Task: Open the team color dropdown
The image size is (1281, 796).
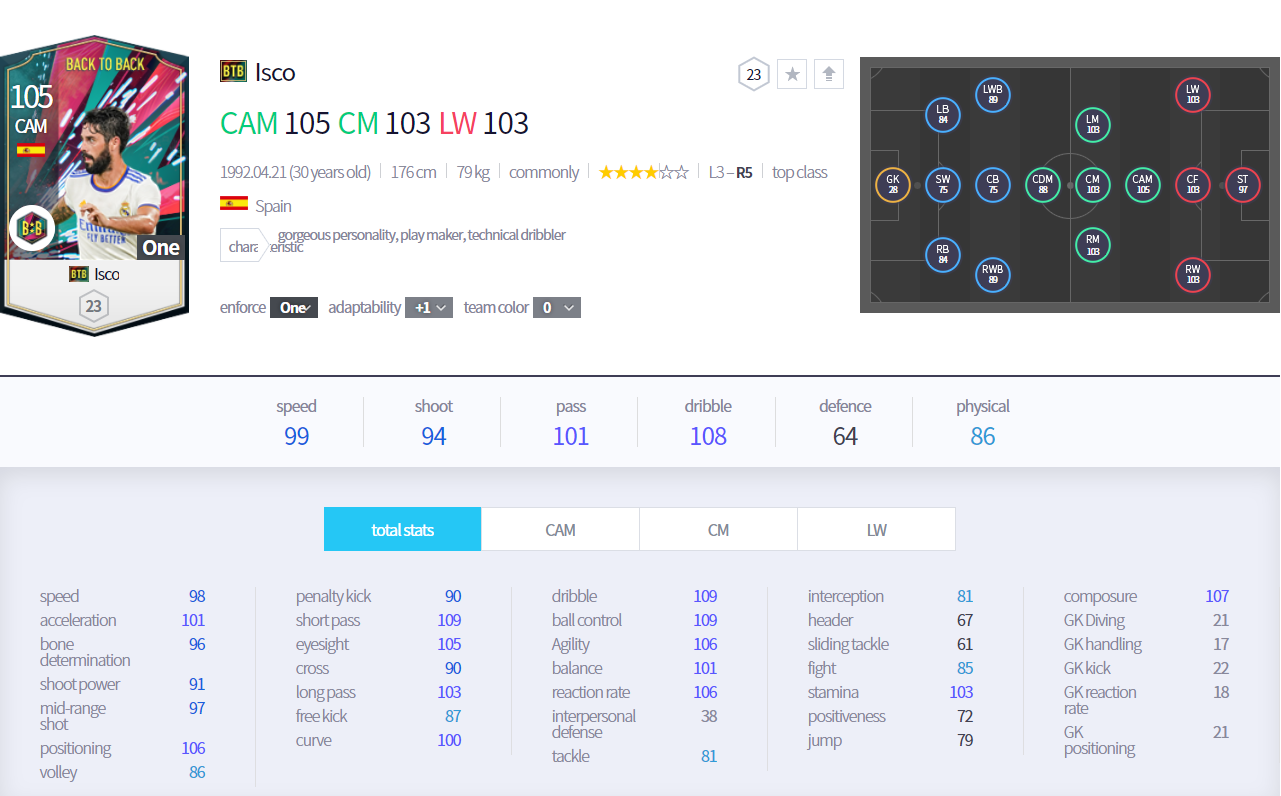Action: pos(557,308)
